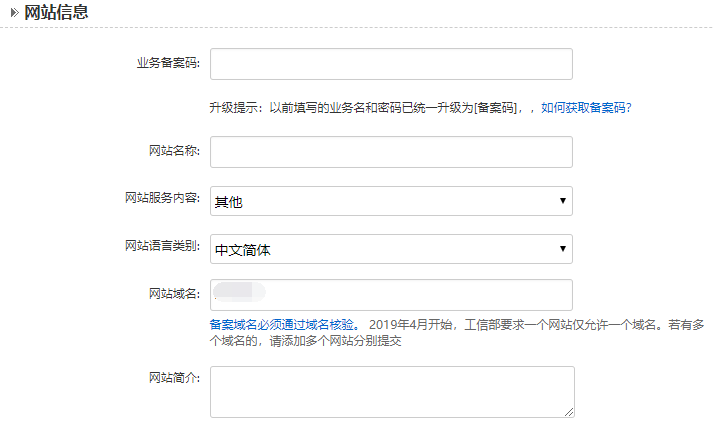Click inside the 网站简介 text area
The height and width of the screenshot is (422, 713).
pos(390,391)
